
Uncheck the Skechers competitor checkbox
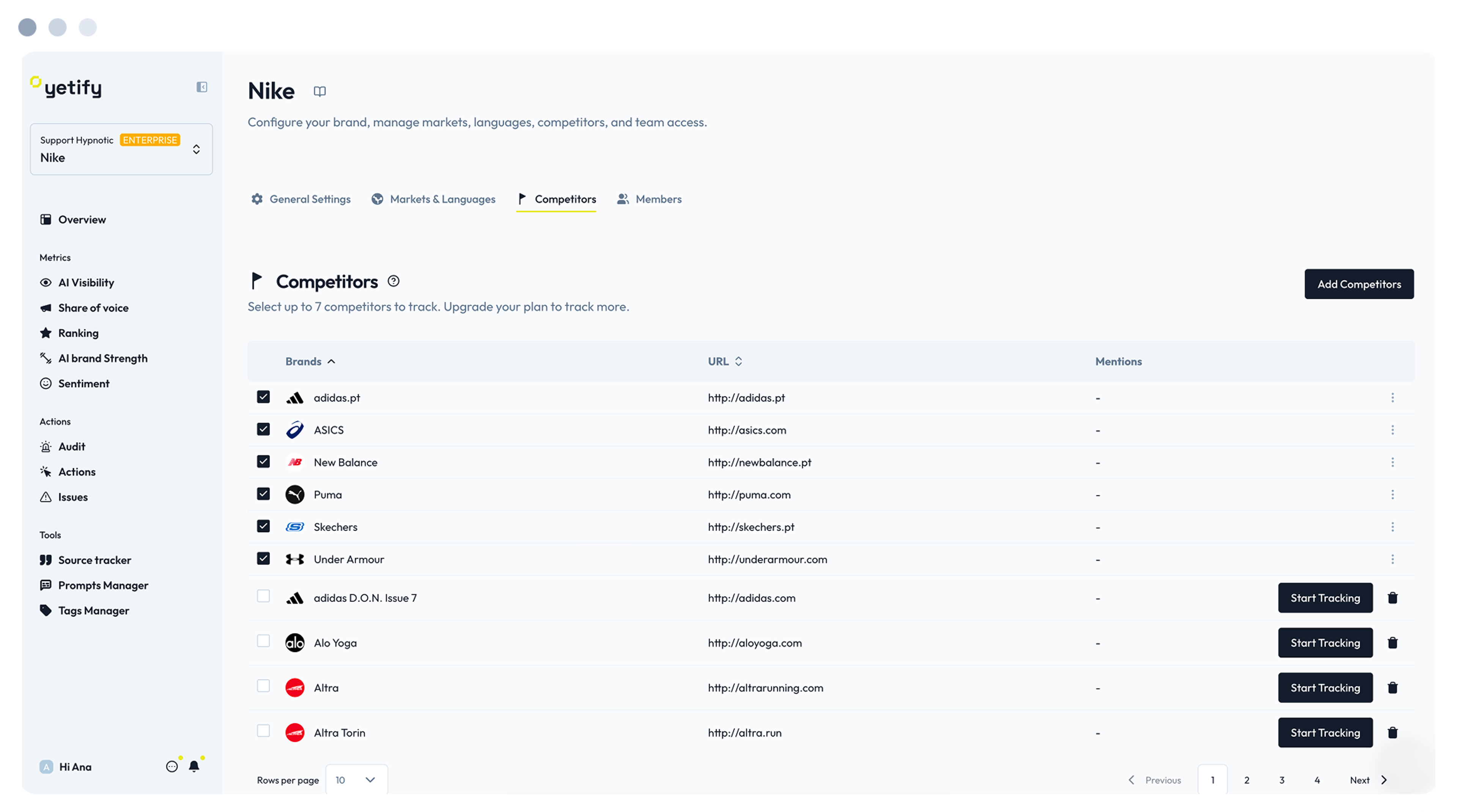pyautogui.click(x=263, y=526)
